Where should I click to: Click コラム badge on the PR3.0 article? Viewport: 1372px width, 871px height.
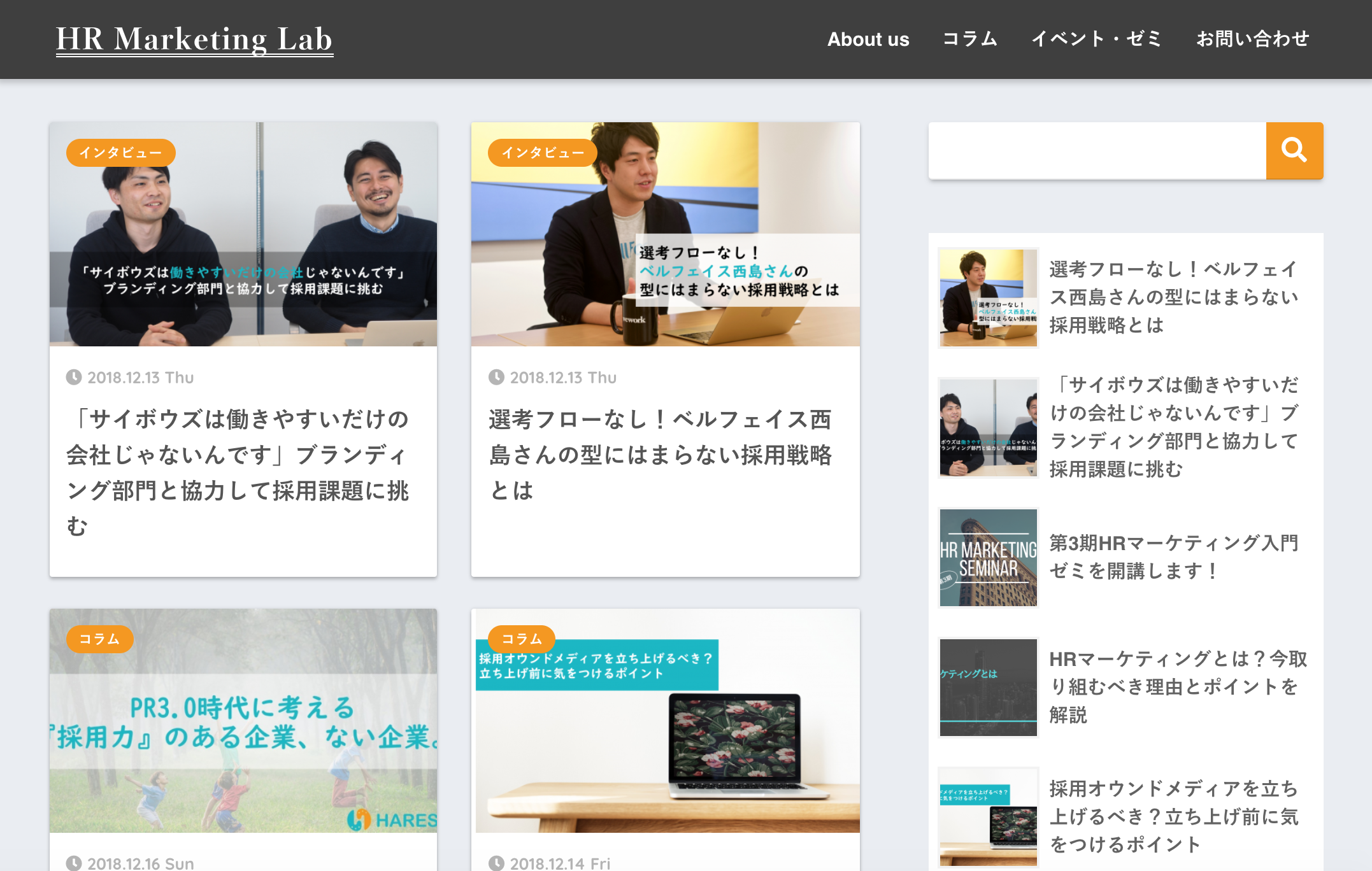pyautogui.click(x=99, y=639)
